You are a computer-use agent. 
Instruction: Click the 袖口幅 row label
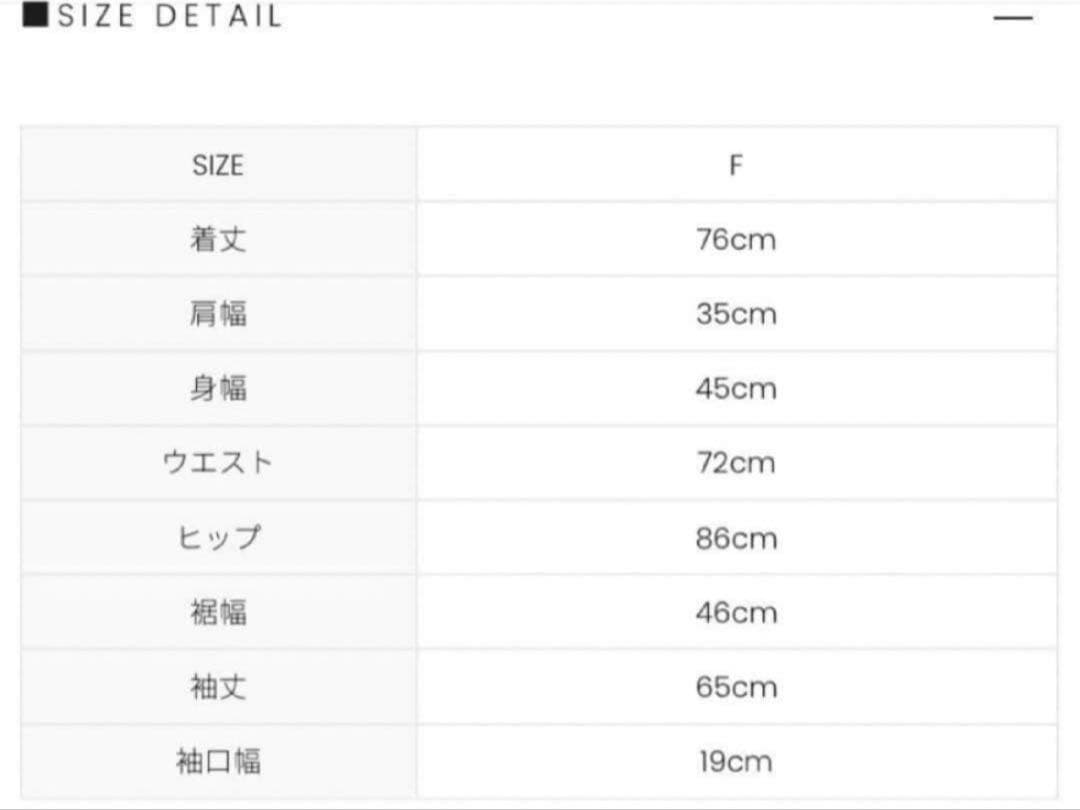pos(218,762)
